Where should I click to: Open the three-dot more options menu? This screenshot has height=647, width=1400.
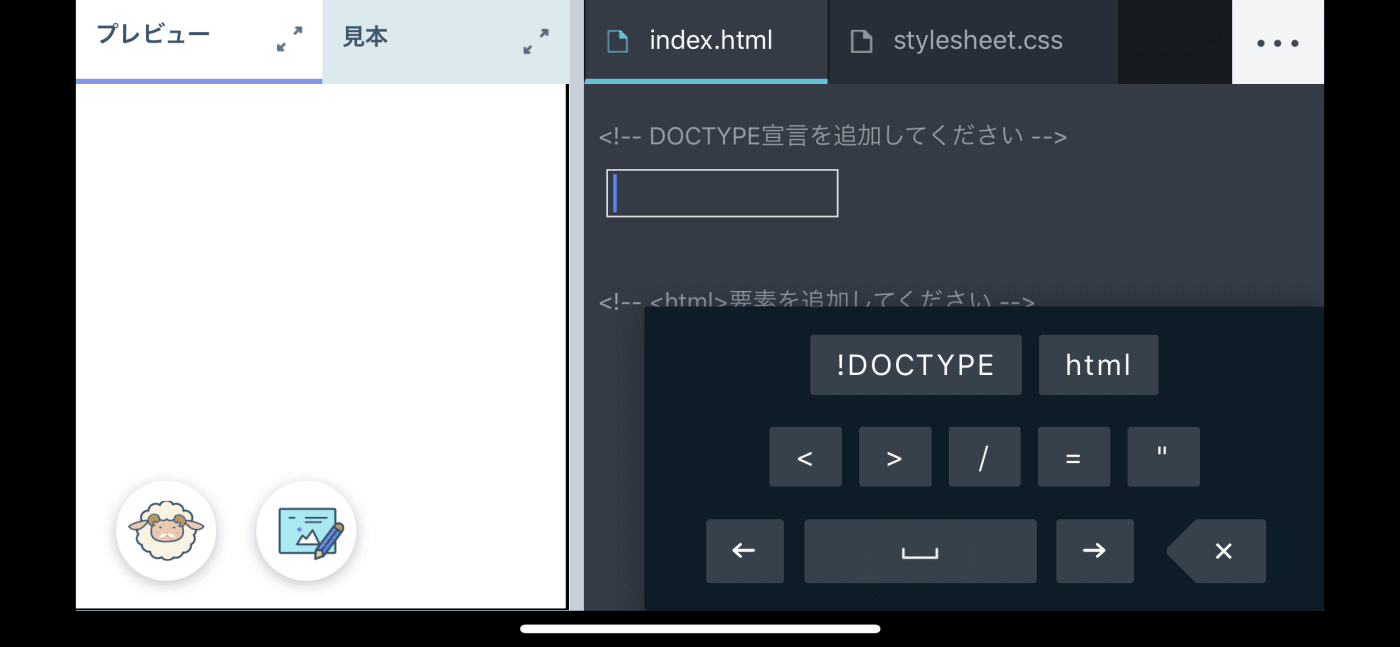[x=1277, y=43]
